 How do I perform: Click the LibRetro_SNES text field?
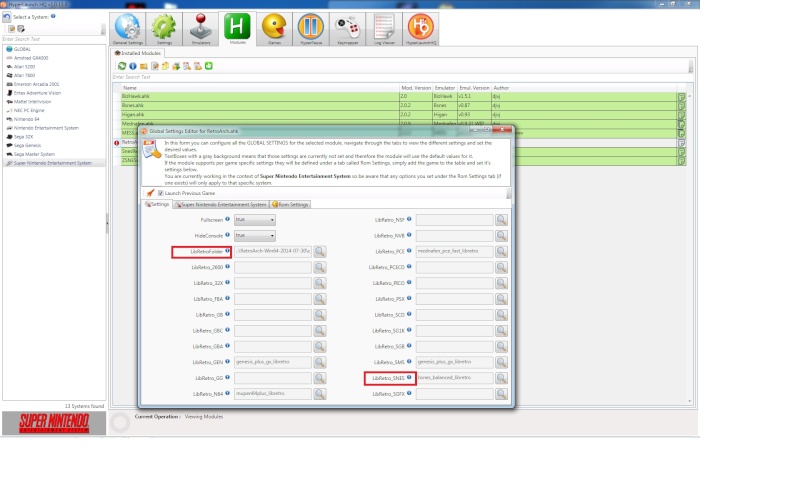[455, 378]
